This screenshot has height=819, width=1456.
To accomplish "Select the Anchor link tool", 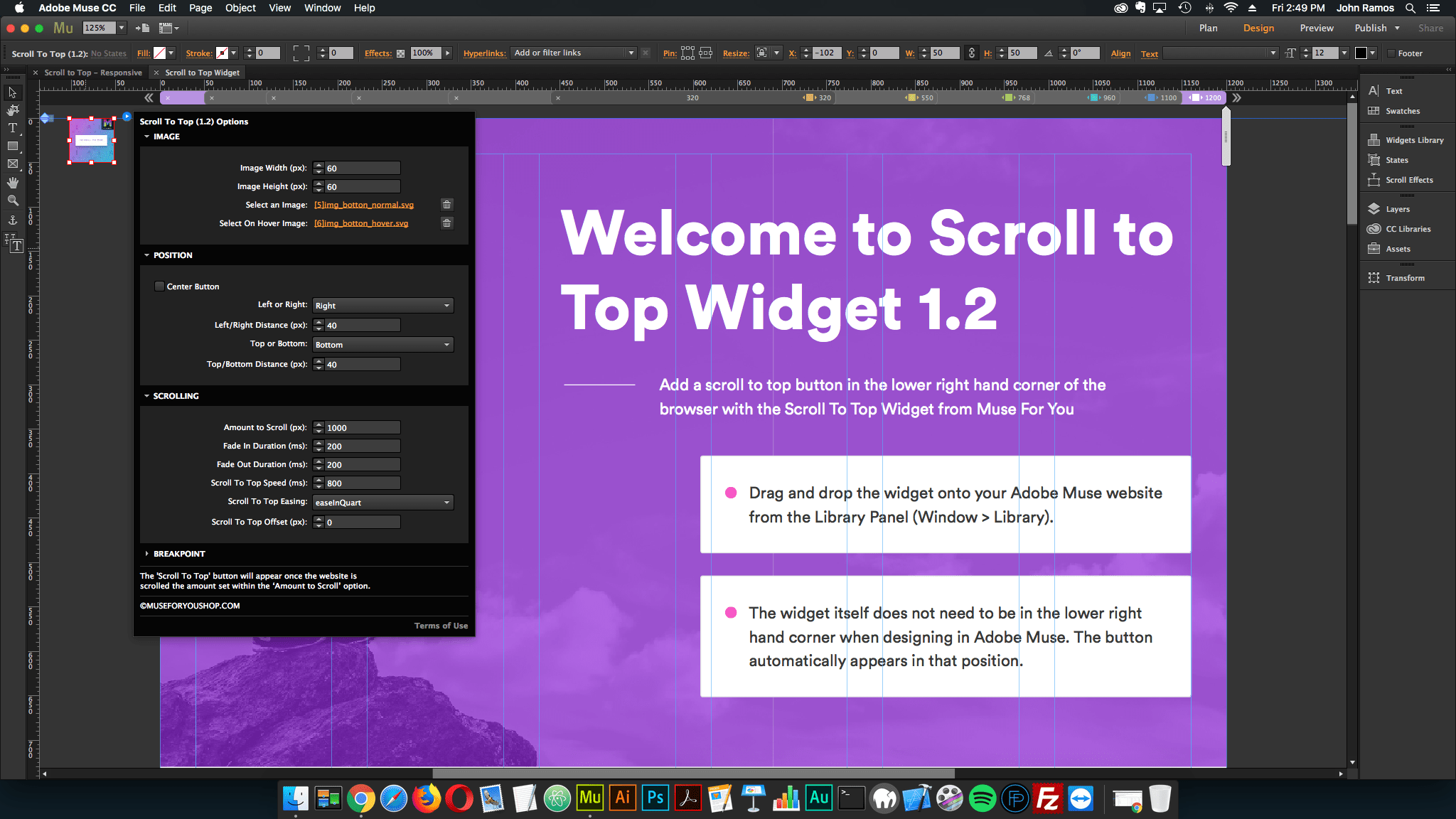I will click(x=13, y=220).
